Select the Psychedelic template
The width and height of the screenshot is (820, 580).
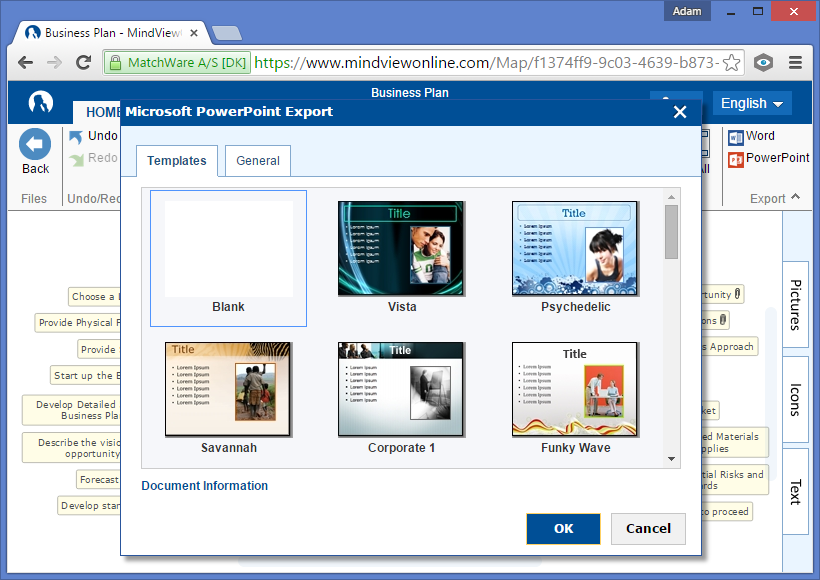tap(575, 257)
